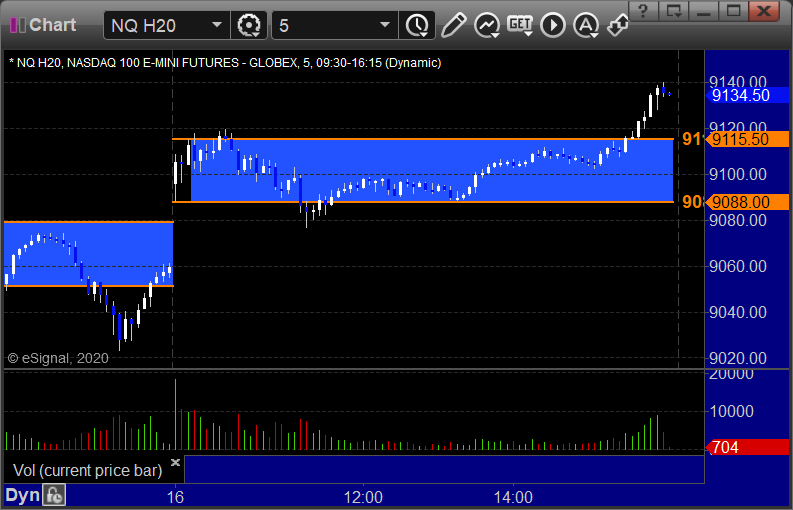793x510 pixels.
Task: Click the 14:00 time axis label
Action: [x=513, y=497]
